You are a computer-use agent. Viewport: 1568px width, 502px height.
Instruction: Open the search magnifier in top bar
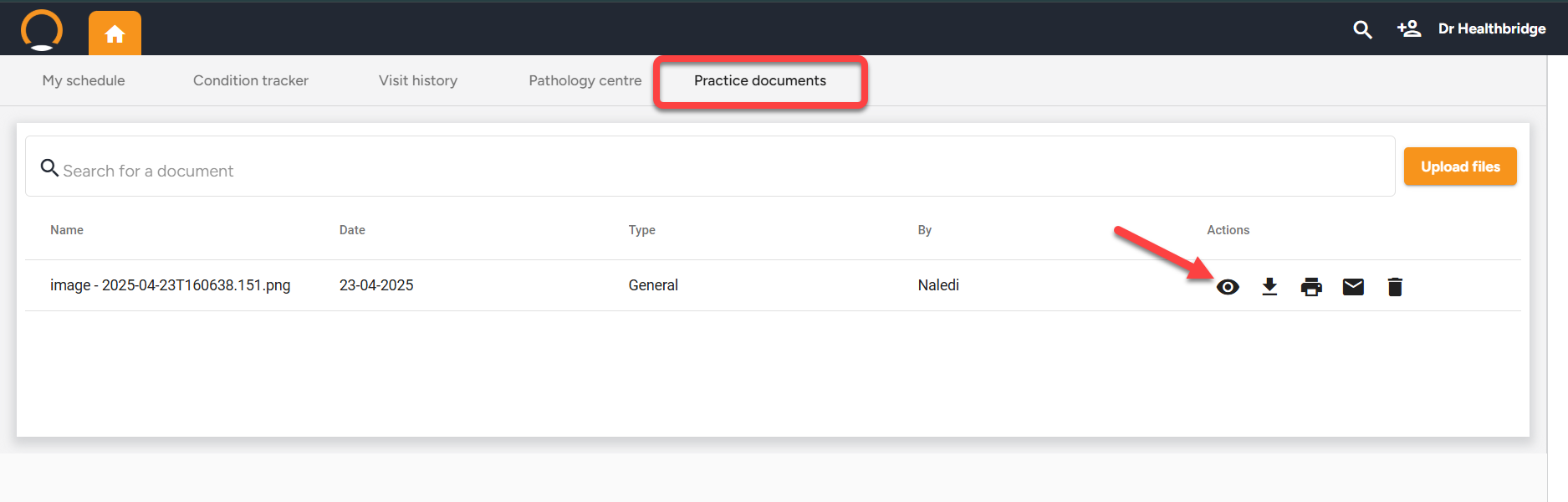[1362, 29]
